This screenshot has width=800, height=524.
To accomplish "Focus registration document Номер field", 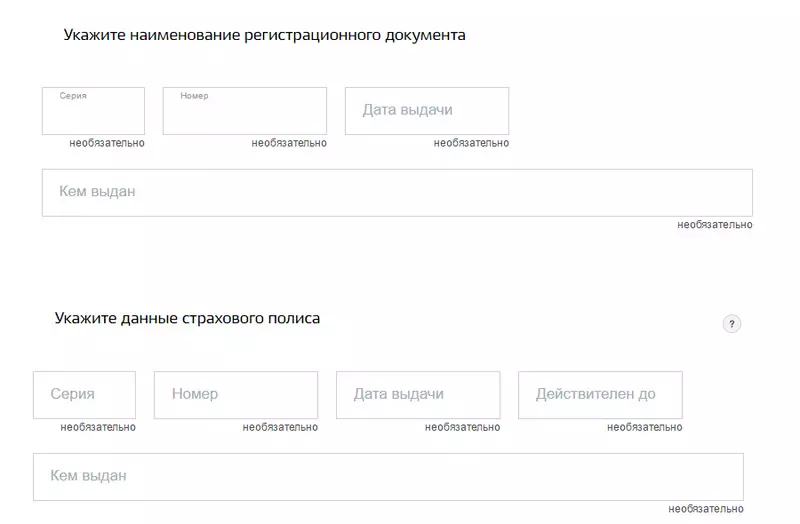I will pyautogui.click(x=245, y=111).
